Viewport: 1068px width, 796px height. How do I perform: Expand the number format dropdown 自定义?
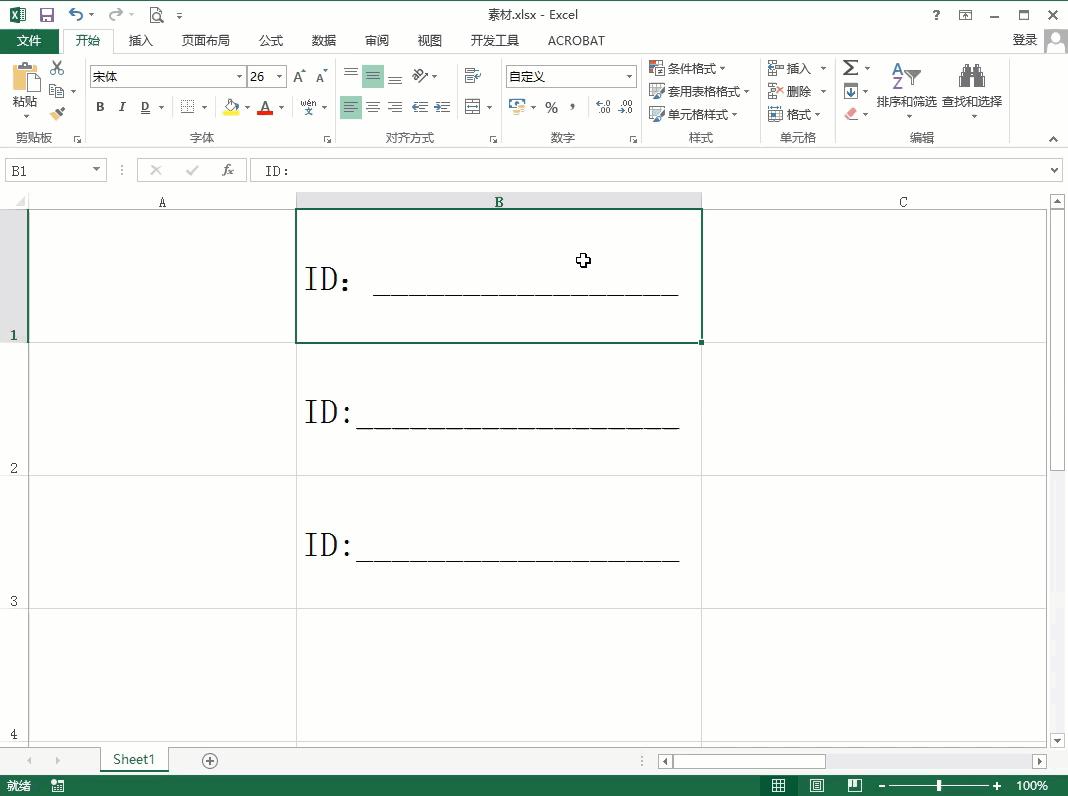[x=629, y=77]
